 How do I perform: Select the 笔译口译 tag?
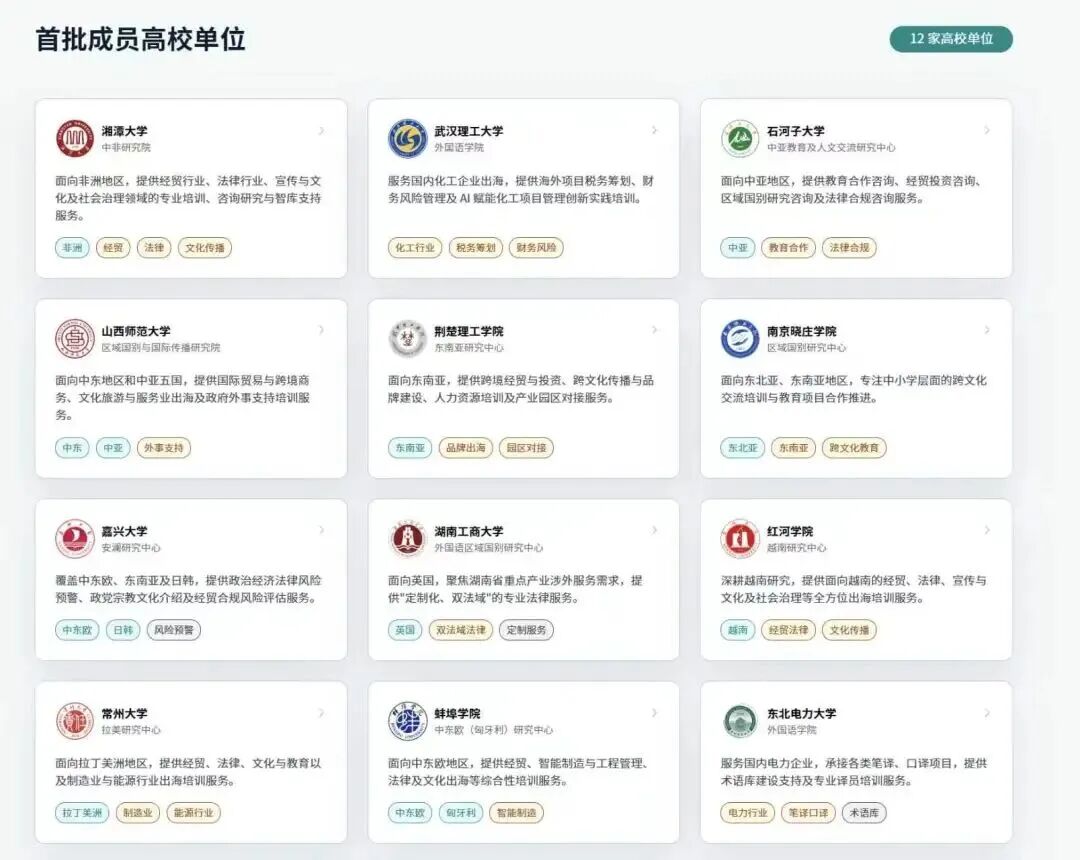pos(809,813)
